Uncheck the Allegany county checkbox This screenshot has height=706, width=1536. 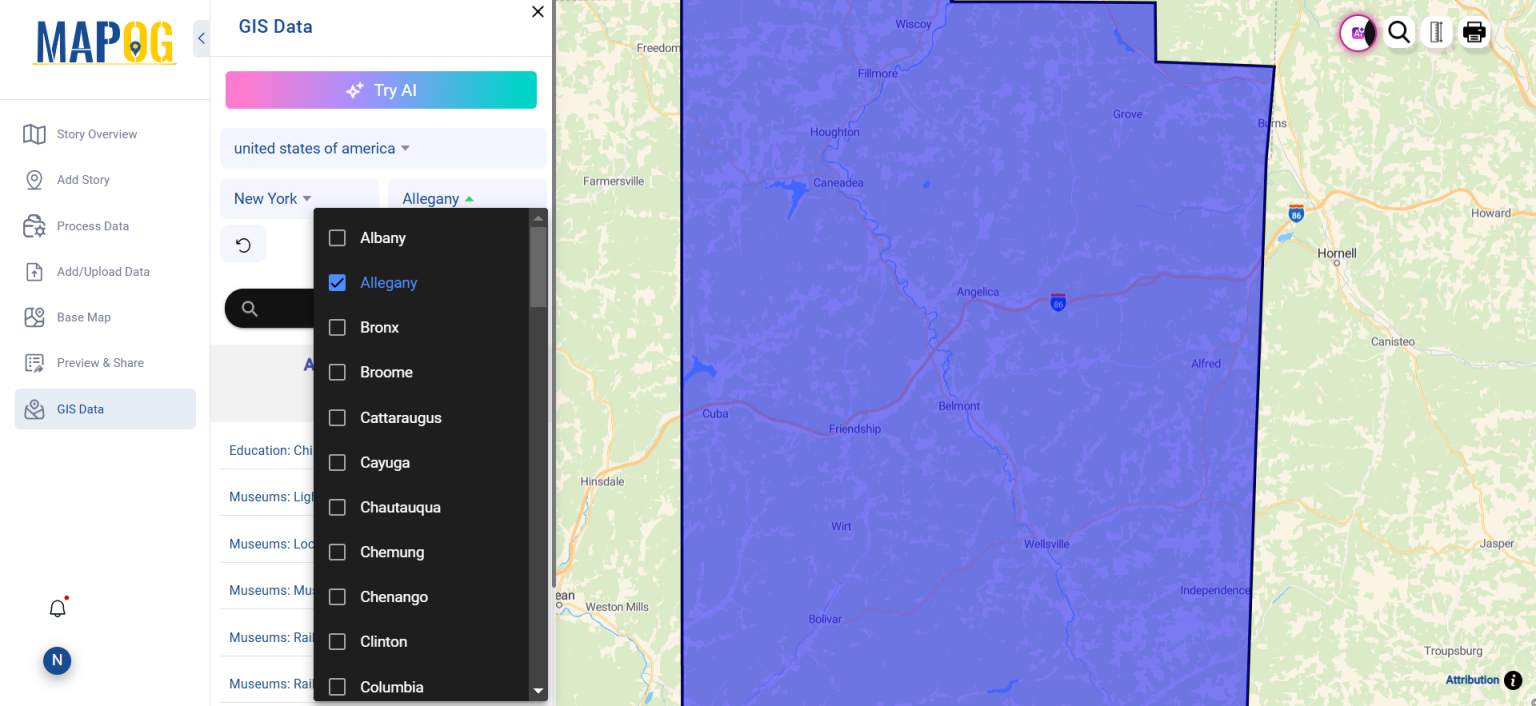[337, 282]
